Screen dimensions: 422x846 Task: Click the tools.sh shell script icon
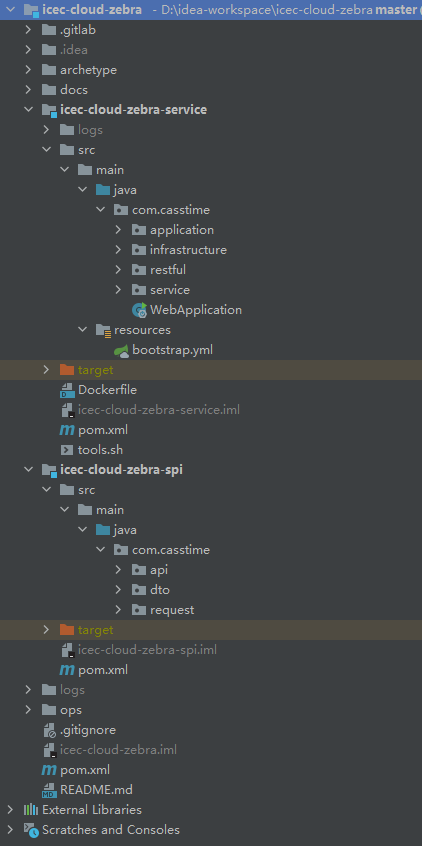(x=67, y=450)
